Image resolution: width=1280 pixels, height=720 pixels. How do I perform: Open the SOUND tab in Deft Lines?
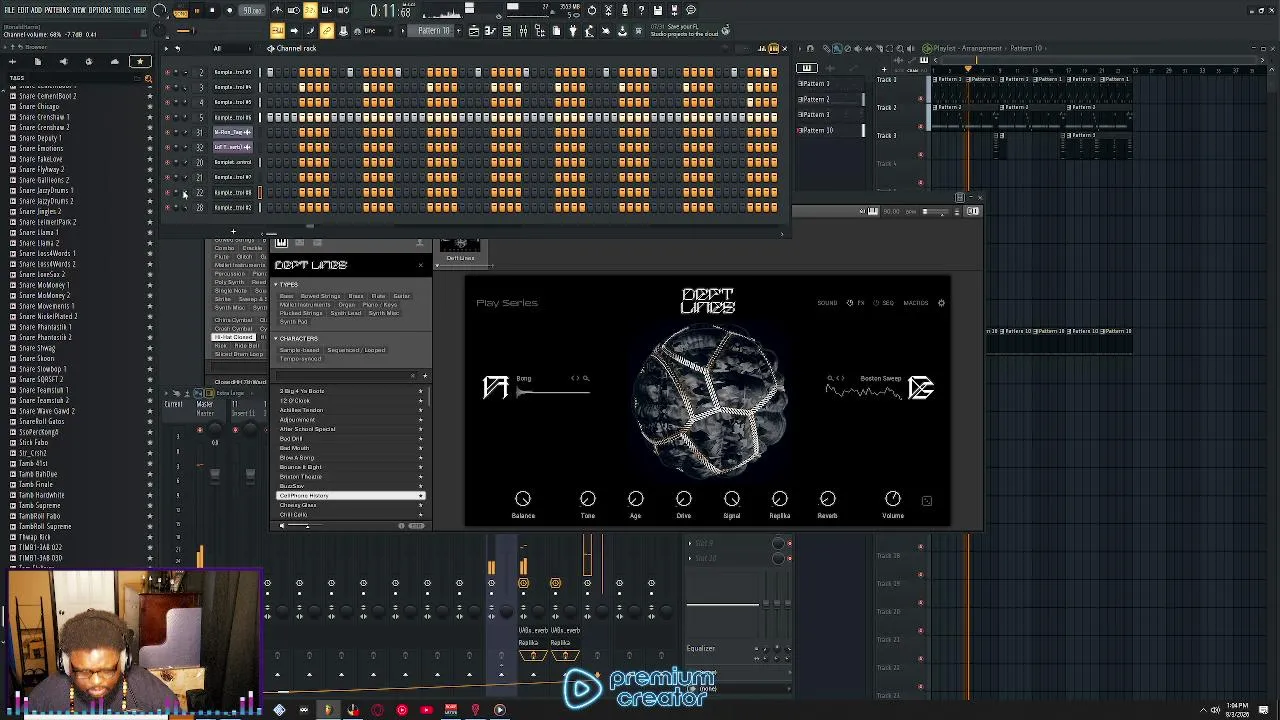827,303
